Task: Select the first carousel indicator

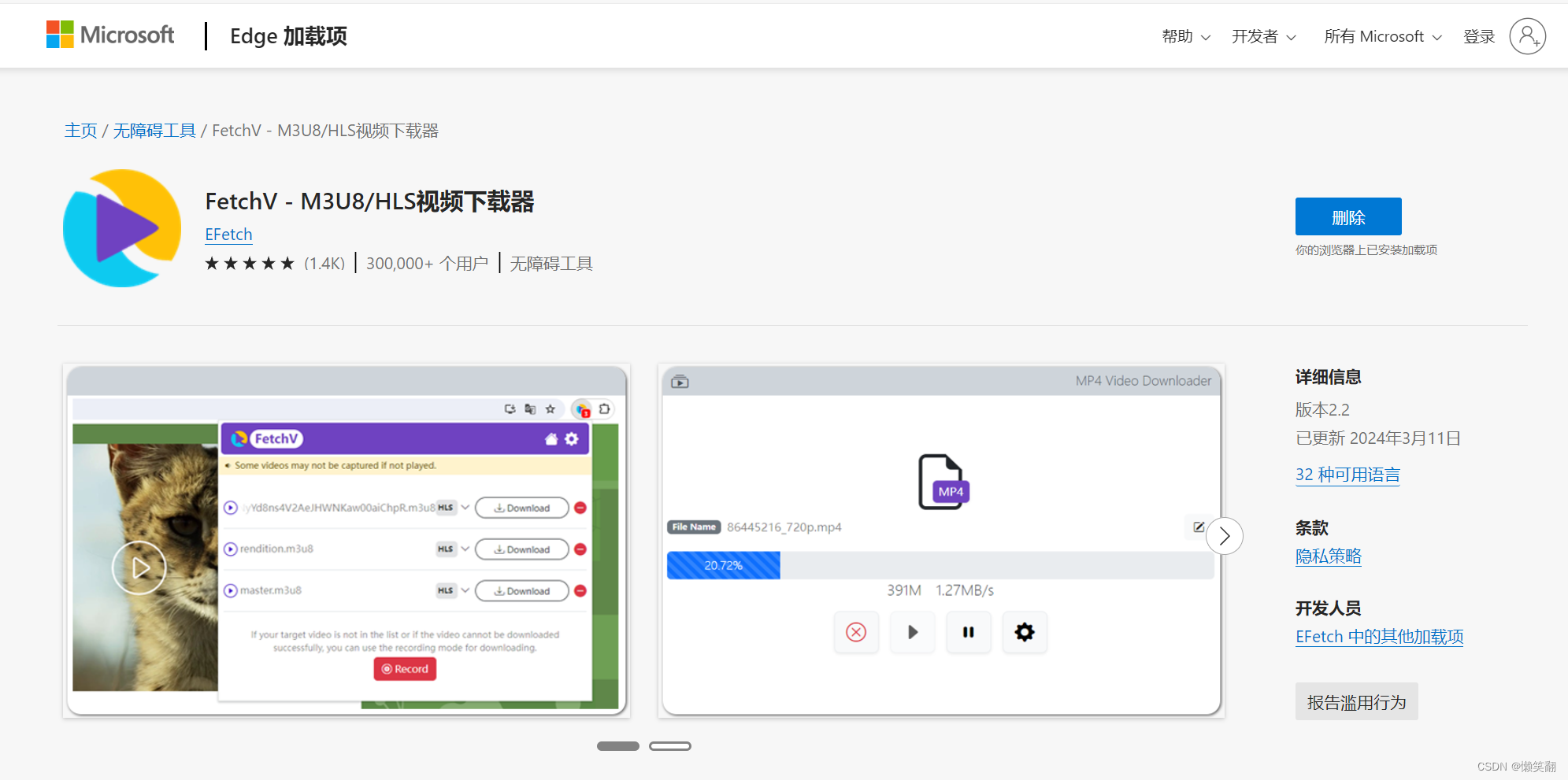Action: pos(618,746)
